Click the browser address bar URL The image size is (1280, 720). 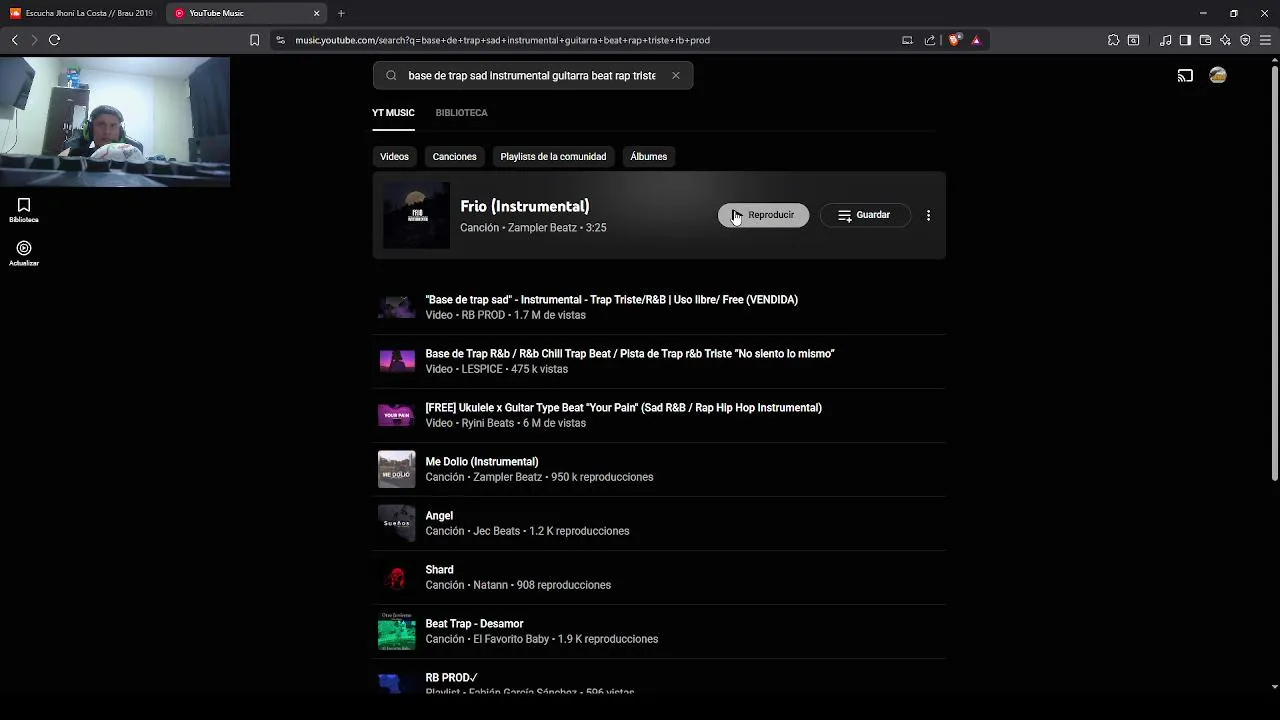click(502, 40)
